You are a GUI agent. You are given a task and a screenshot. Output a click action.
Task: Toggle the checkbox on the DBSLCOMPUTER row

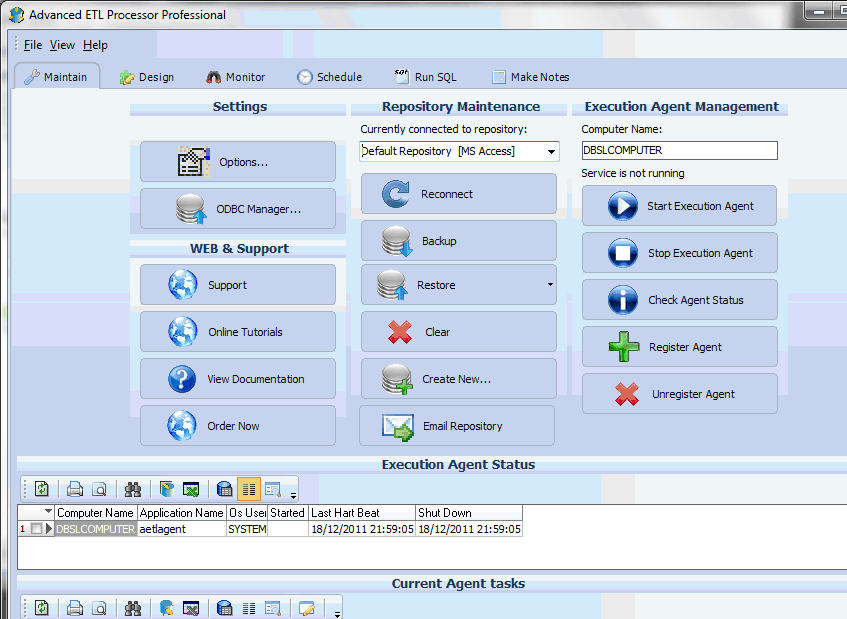(x=37, y=529)
